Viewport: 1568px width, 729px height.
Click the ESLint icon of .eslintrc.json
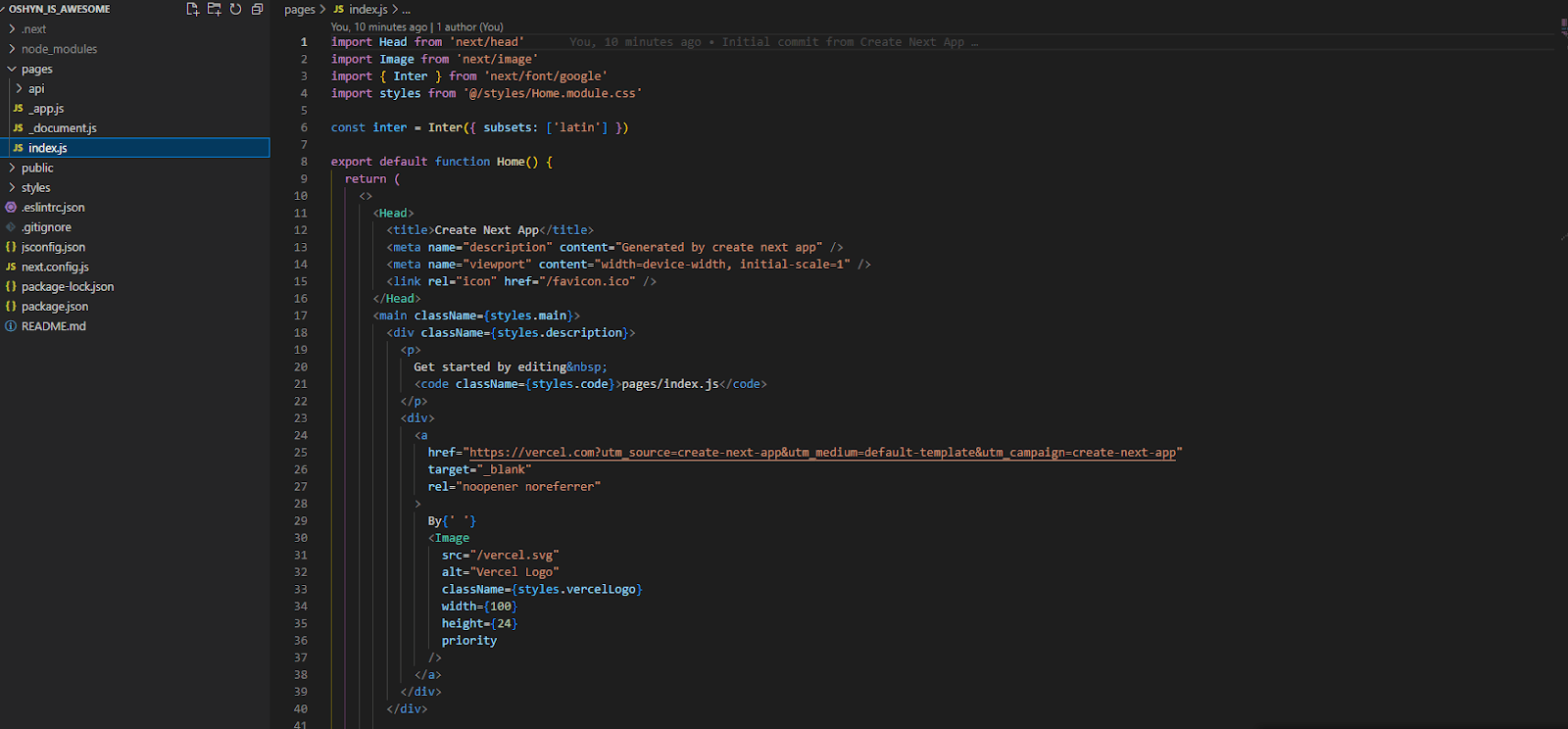pos(11,208)
